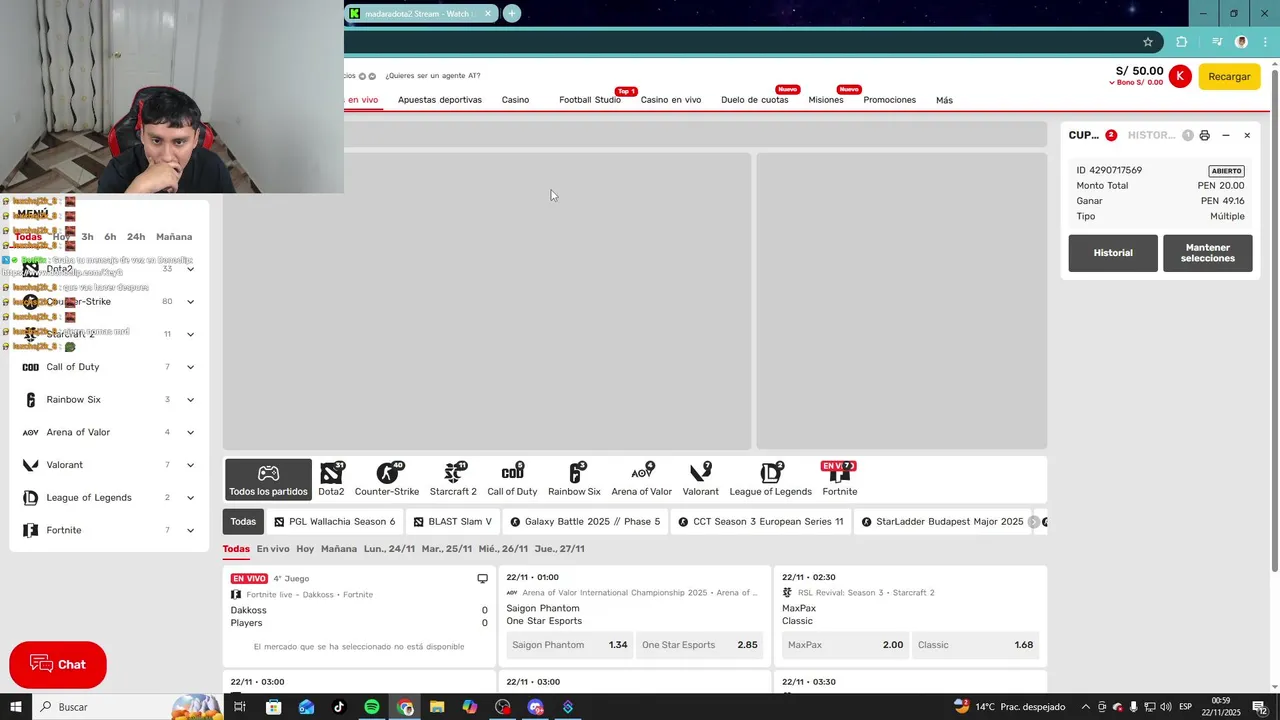Click the Historial button in bet slip
This screenshot has width=1280, height=720.
point(1113,253)
